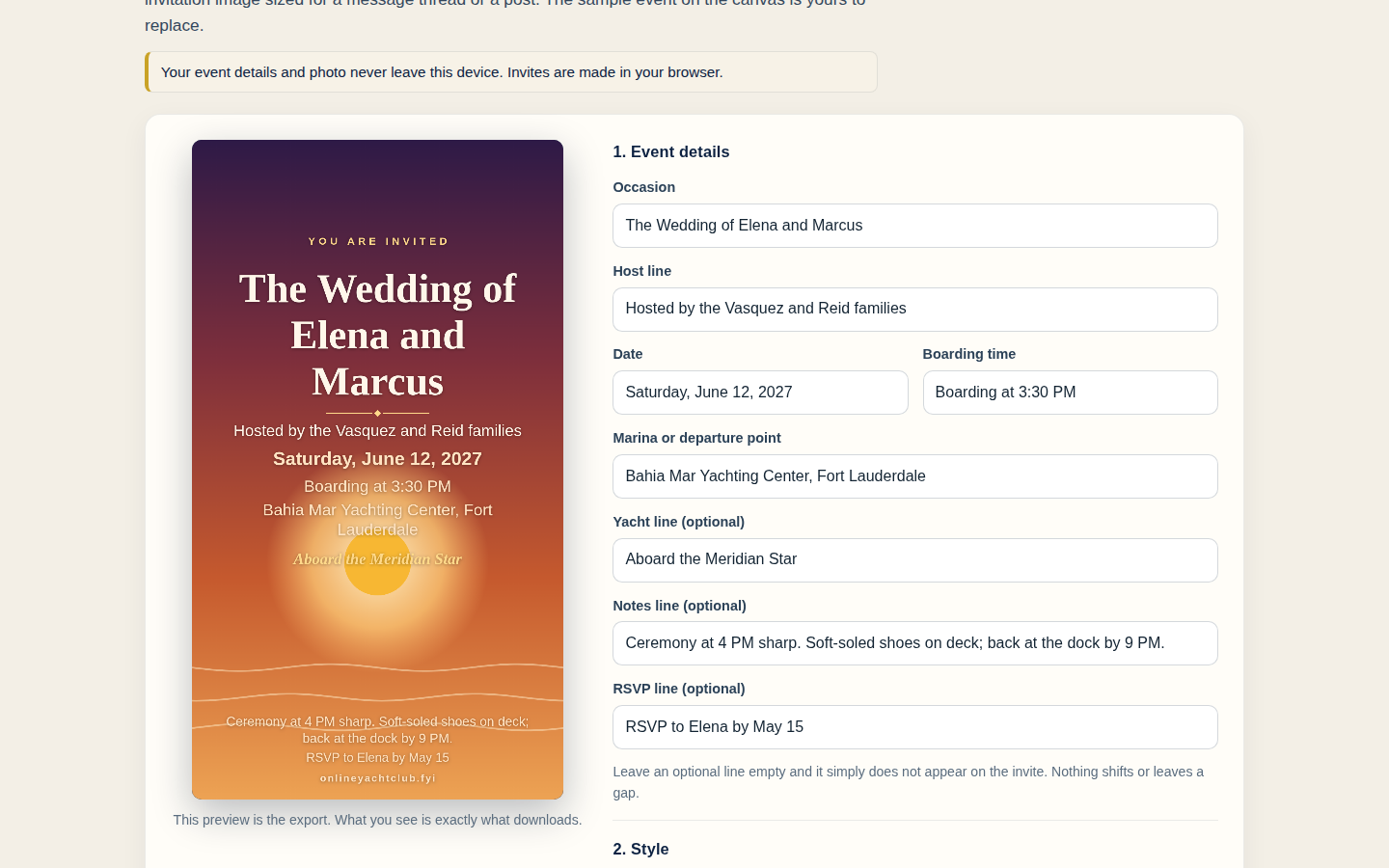Click 'Saturday, June 12, 2027' on the invite preview
1389x868 pixels.
click(x=377, y=459)
